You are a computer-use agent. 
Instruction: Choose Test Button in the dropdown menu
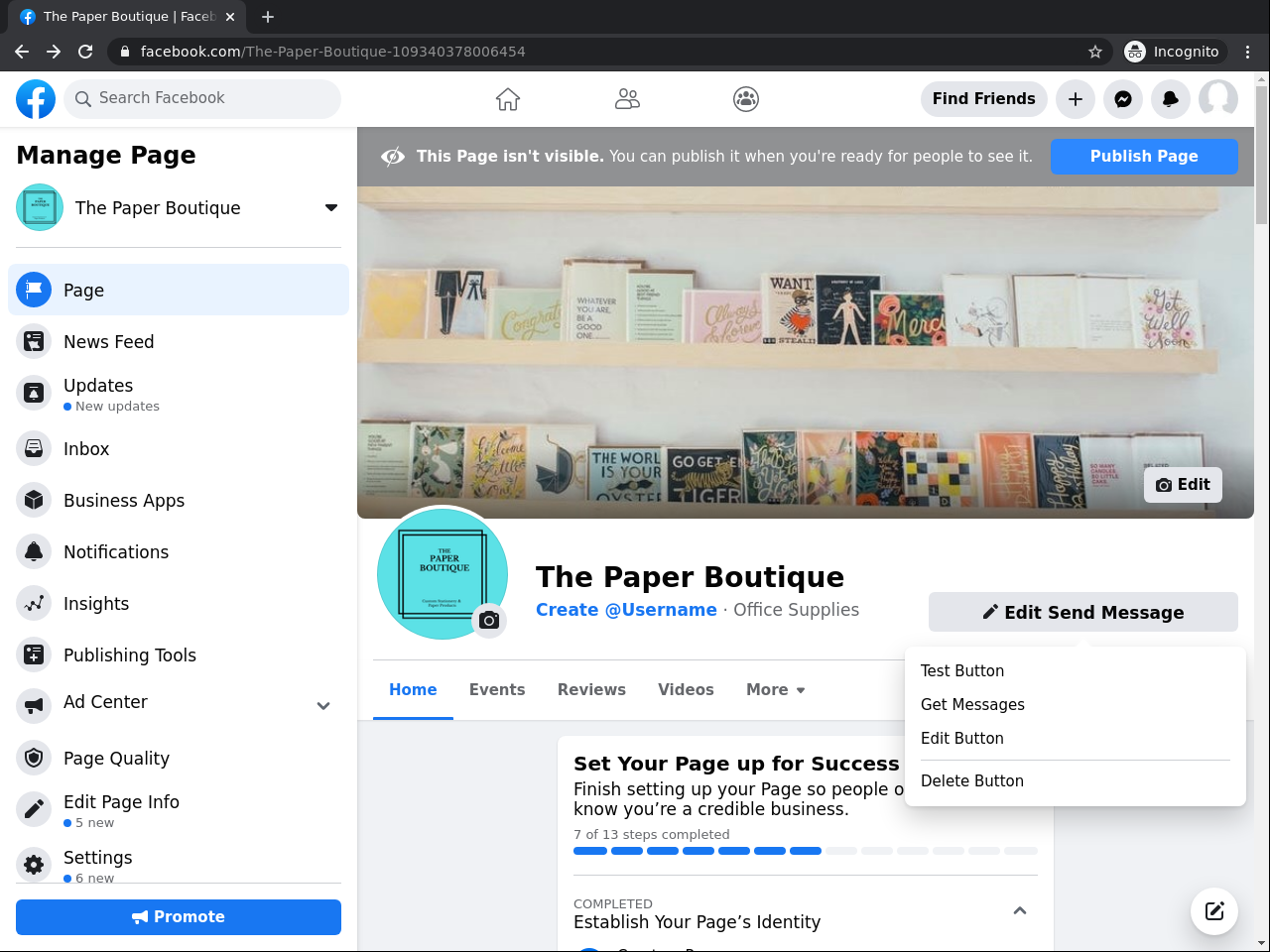(x=962, y=671)
